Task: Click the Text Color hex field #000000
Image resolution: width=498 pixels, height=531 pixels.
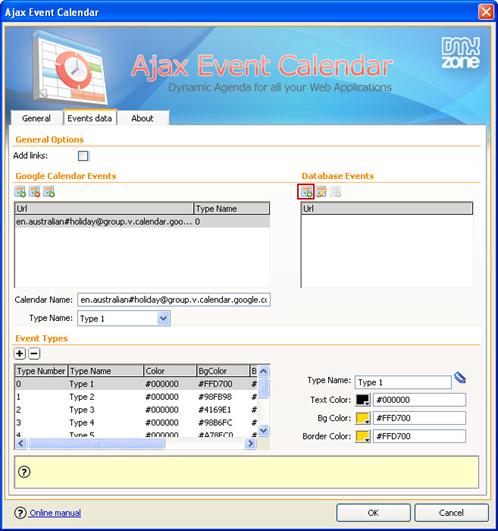Action: (419, 400)
